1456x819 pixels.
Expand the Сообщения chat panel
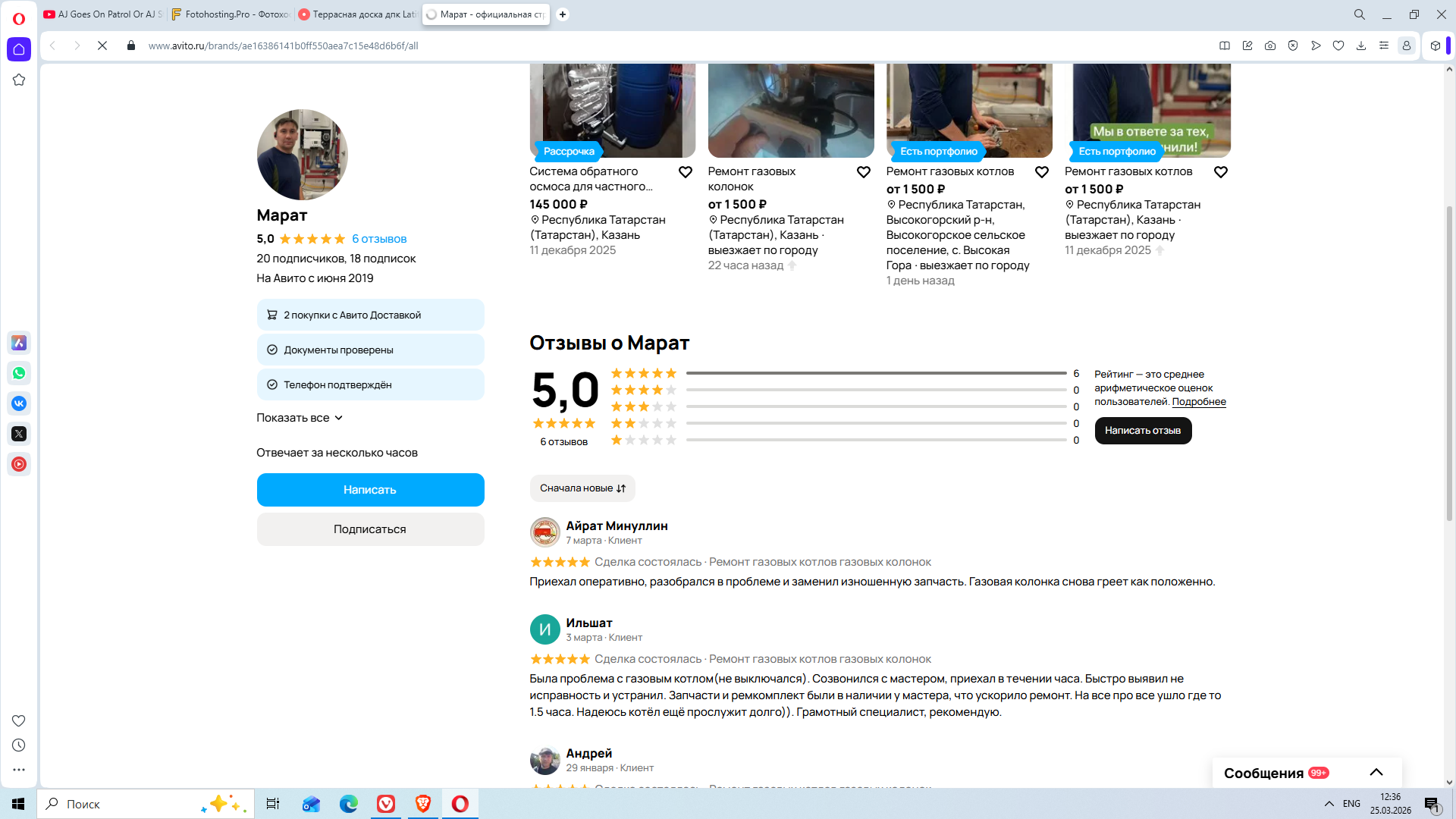pos(1376,773)
